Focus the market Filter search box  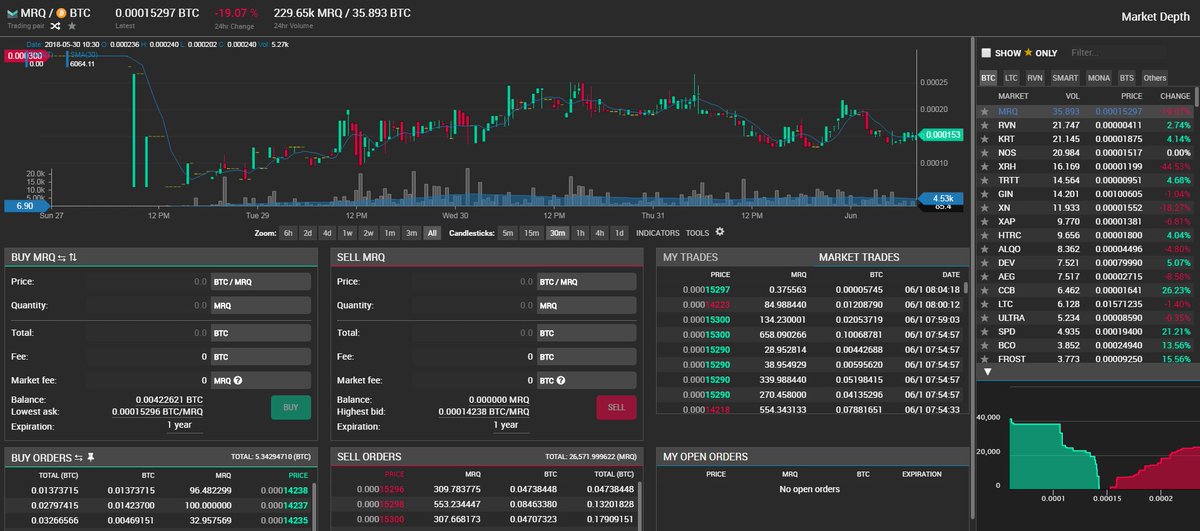tap(1121, 52)
